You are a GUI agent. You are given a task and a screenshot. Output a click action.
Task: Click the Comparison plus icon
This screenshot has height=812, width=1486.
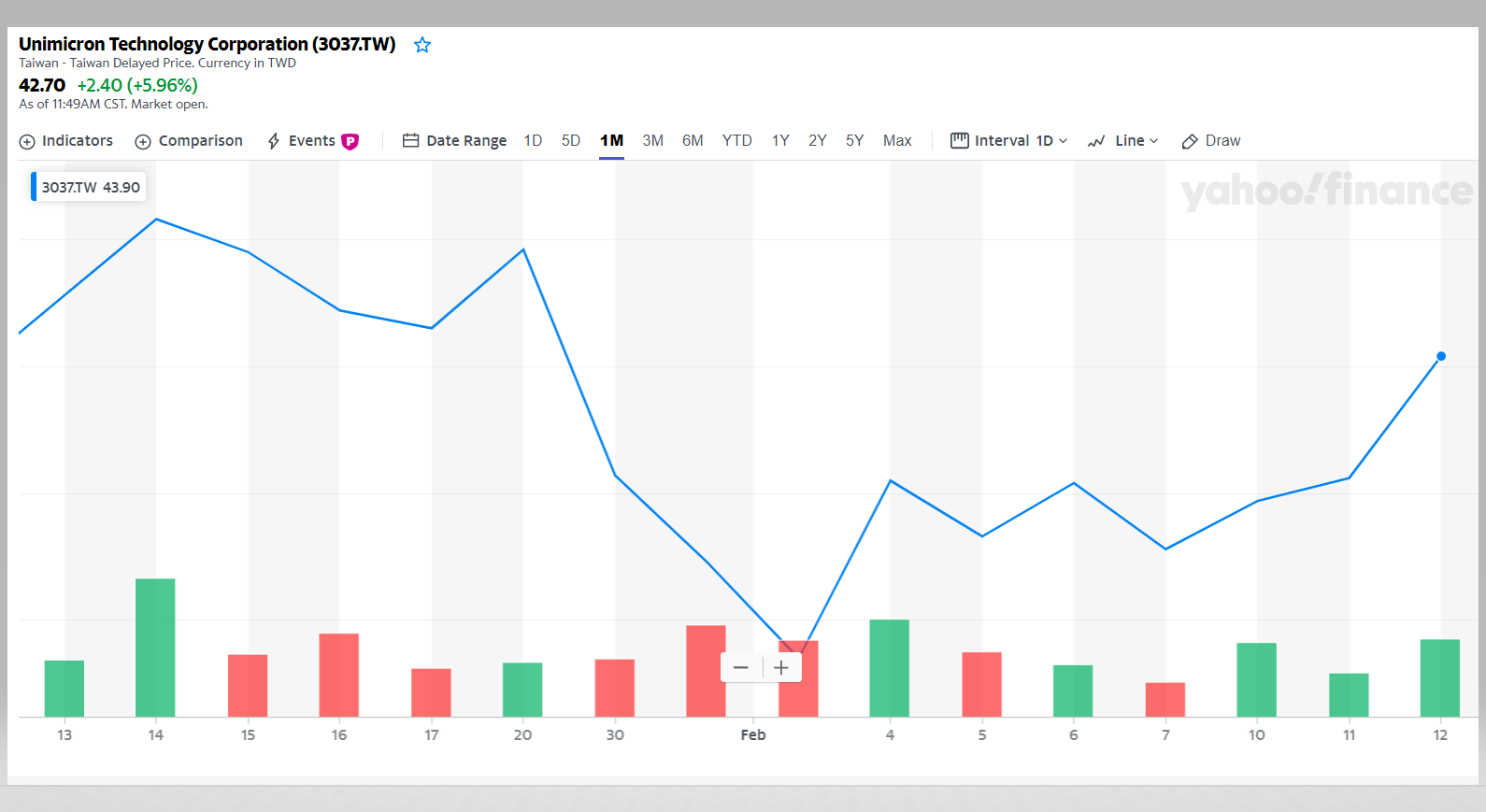[143, 141]
